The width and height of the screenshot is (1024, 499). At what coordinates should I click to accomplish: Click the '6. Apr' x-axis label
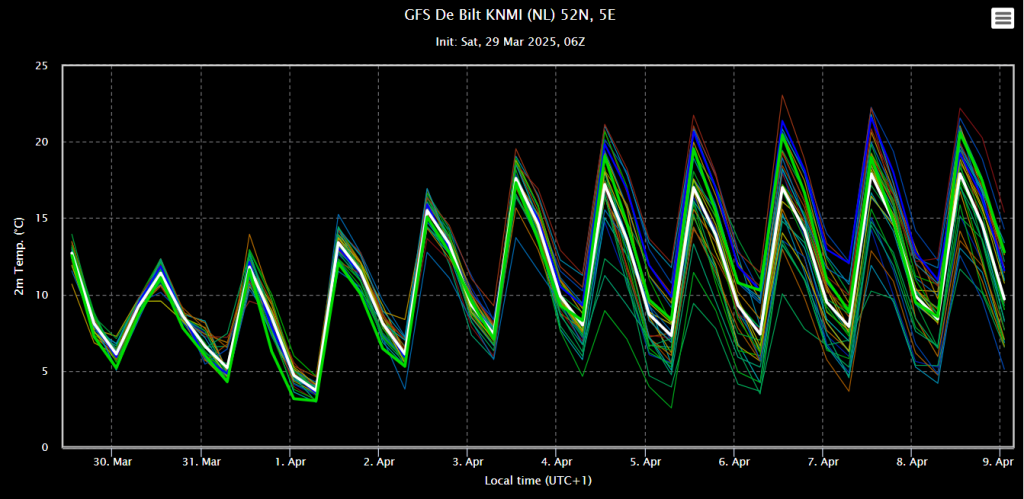coord(733,462)
